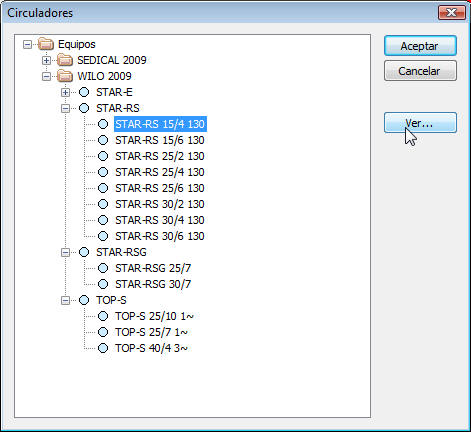Select the TOP-S 25/7 1~ text
This screenshot has width=471, height=432.
pyautogui.click(x=151, y=332)
